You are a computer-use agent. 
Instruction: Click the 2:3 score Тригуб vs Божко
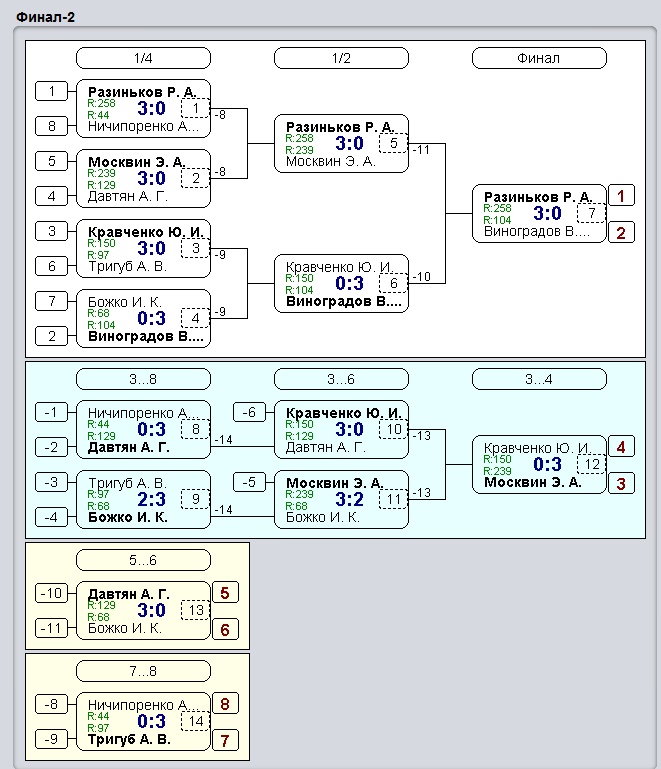coord(152,499)
